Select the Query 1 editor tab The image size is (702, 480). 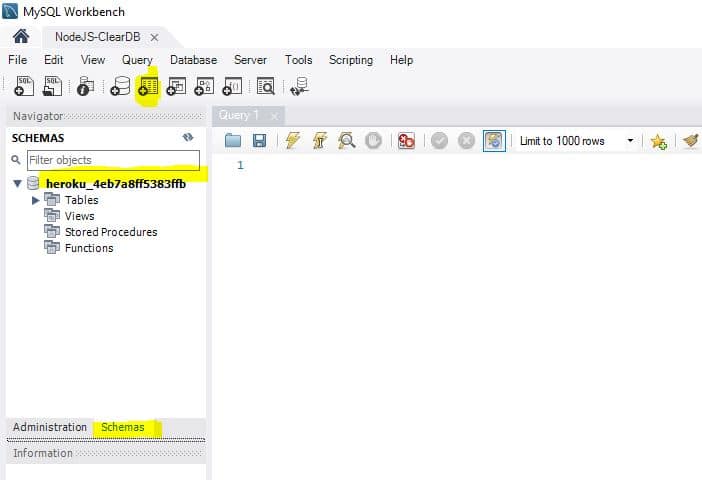click(239, 116)
